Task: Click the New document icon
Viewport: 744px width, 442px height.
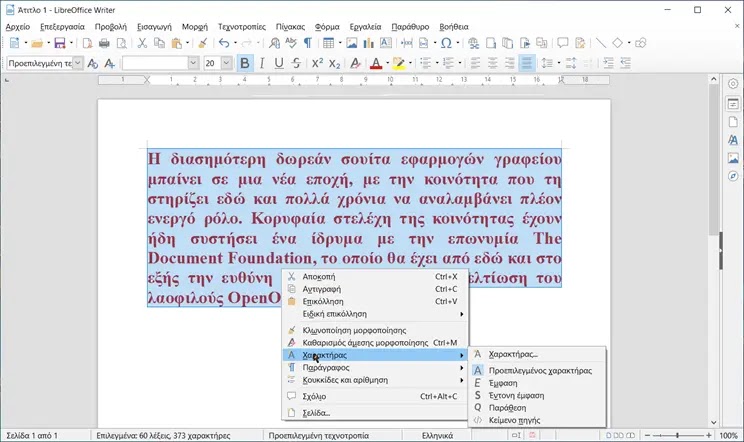Action: pos(14,43)
